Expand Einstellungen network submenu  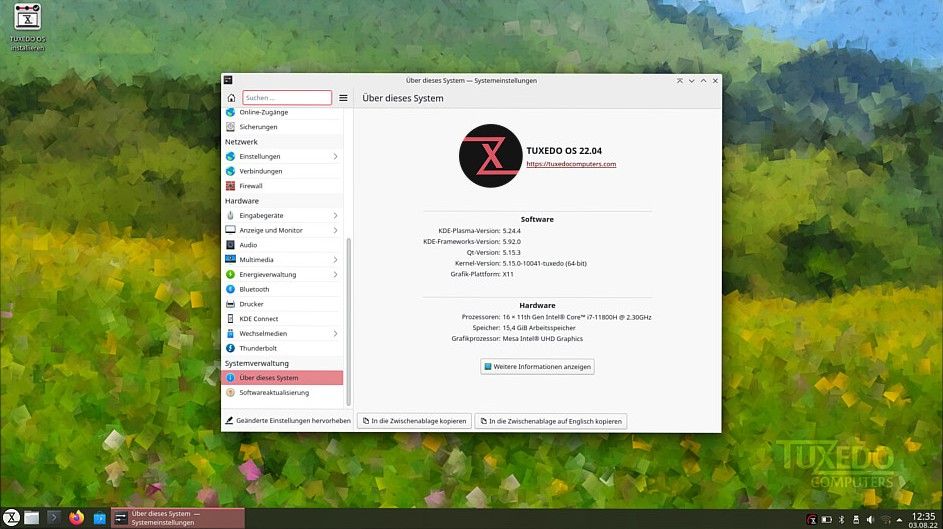coord(335,156)
